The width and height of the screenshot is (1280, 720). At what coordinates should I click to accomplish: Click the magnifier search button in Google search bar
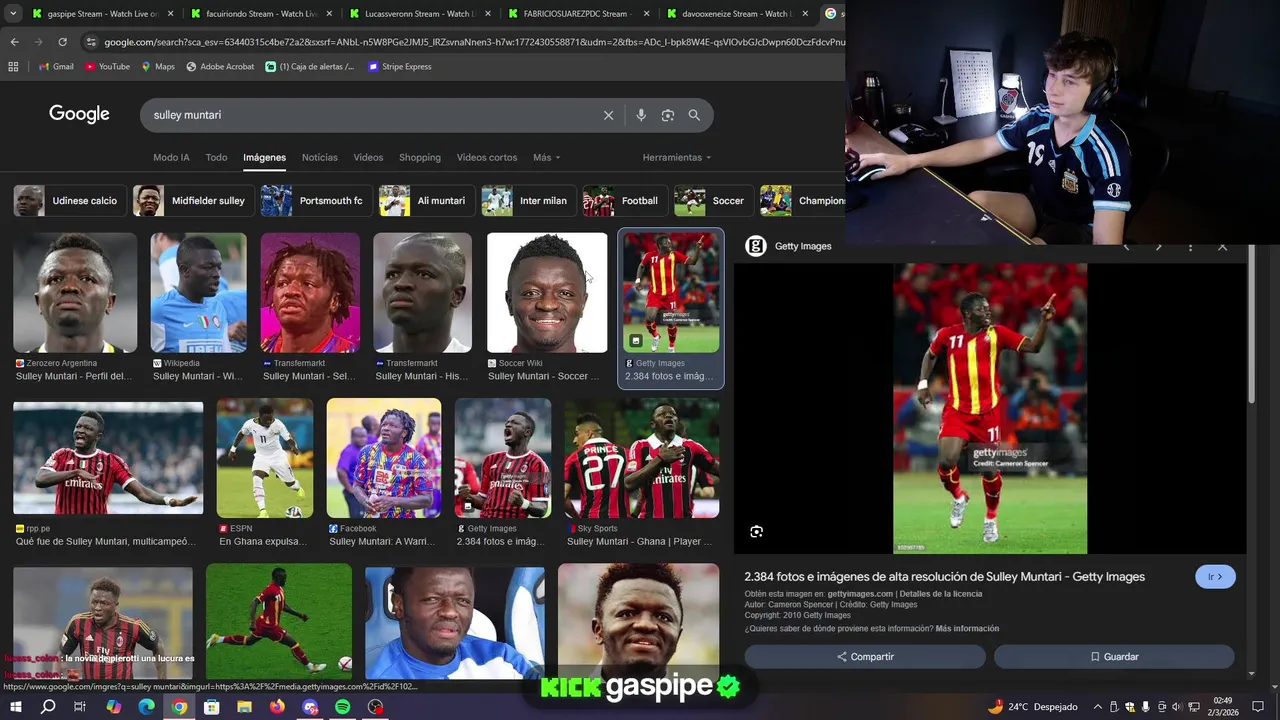pos(694,115)
